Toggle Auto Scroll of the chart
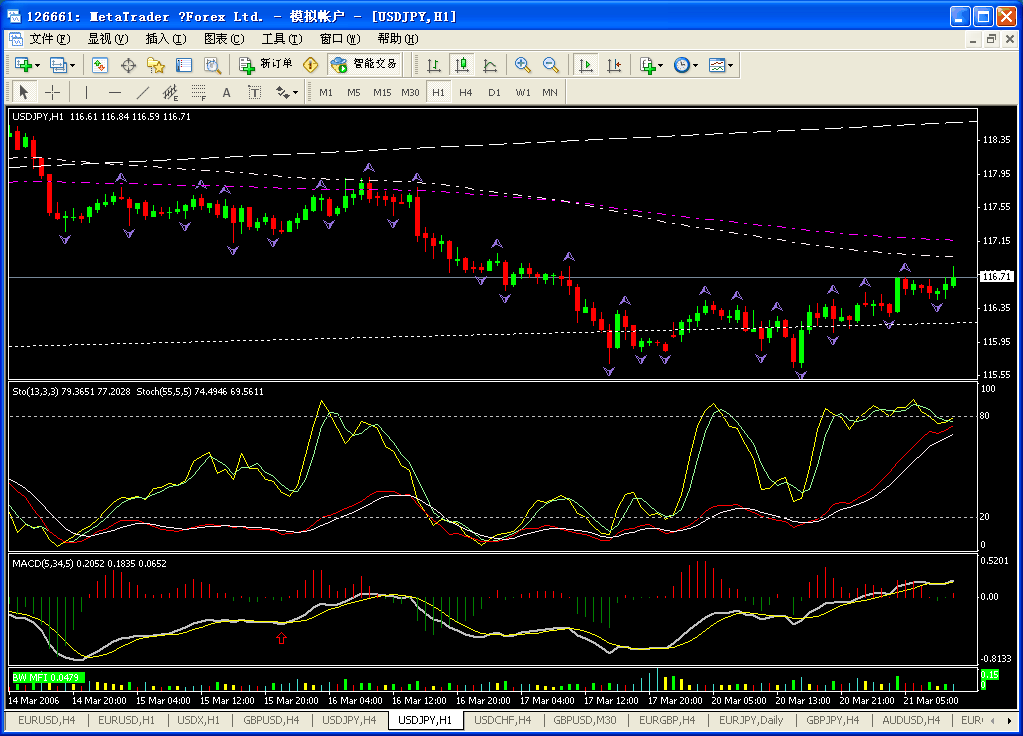This screenshot has height=736, width=1023. (x=586, y=65)
